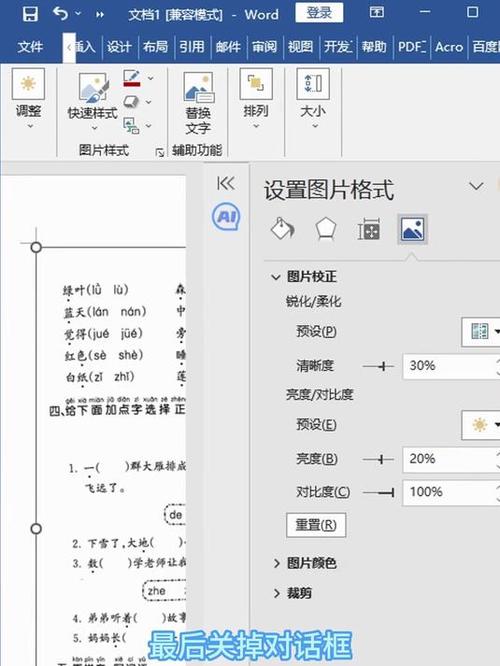Open the 文件 menu
This screenshot has width=500, height=666.
click(x=30, y=46)
